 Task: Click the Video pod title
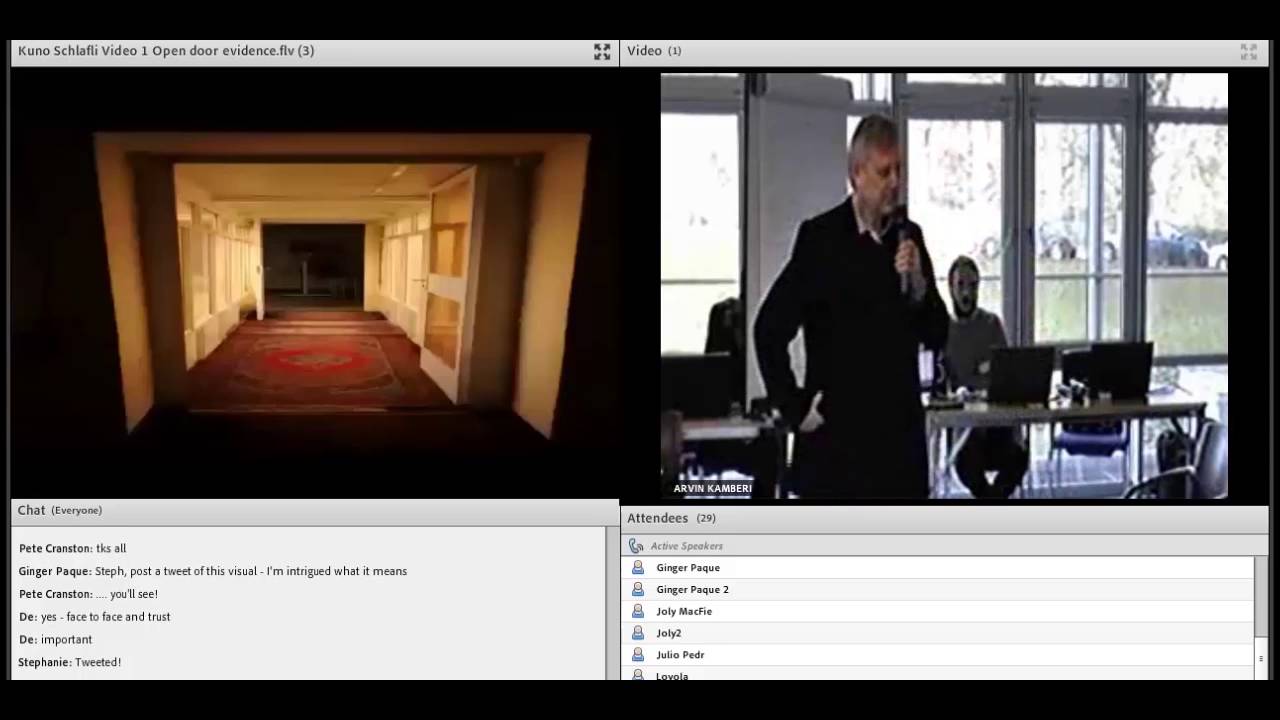[644, 51]
